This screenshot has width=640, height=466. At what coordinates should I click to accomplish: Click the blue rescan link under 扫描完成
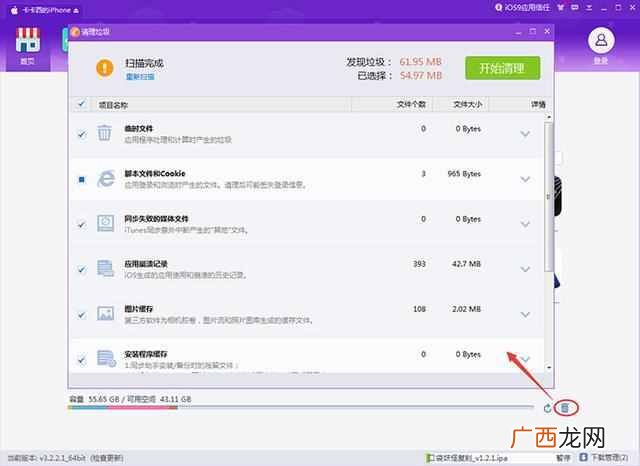click(140, 77)
